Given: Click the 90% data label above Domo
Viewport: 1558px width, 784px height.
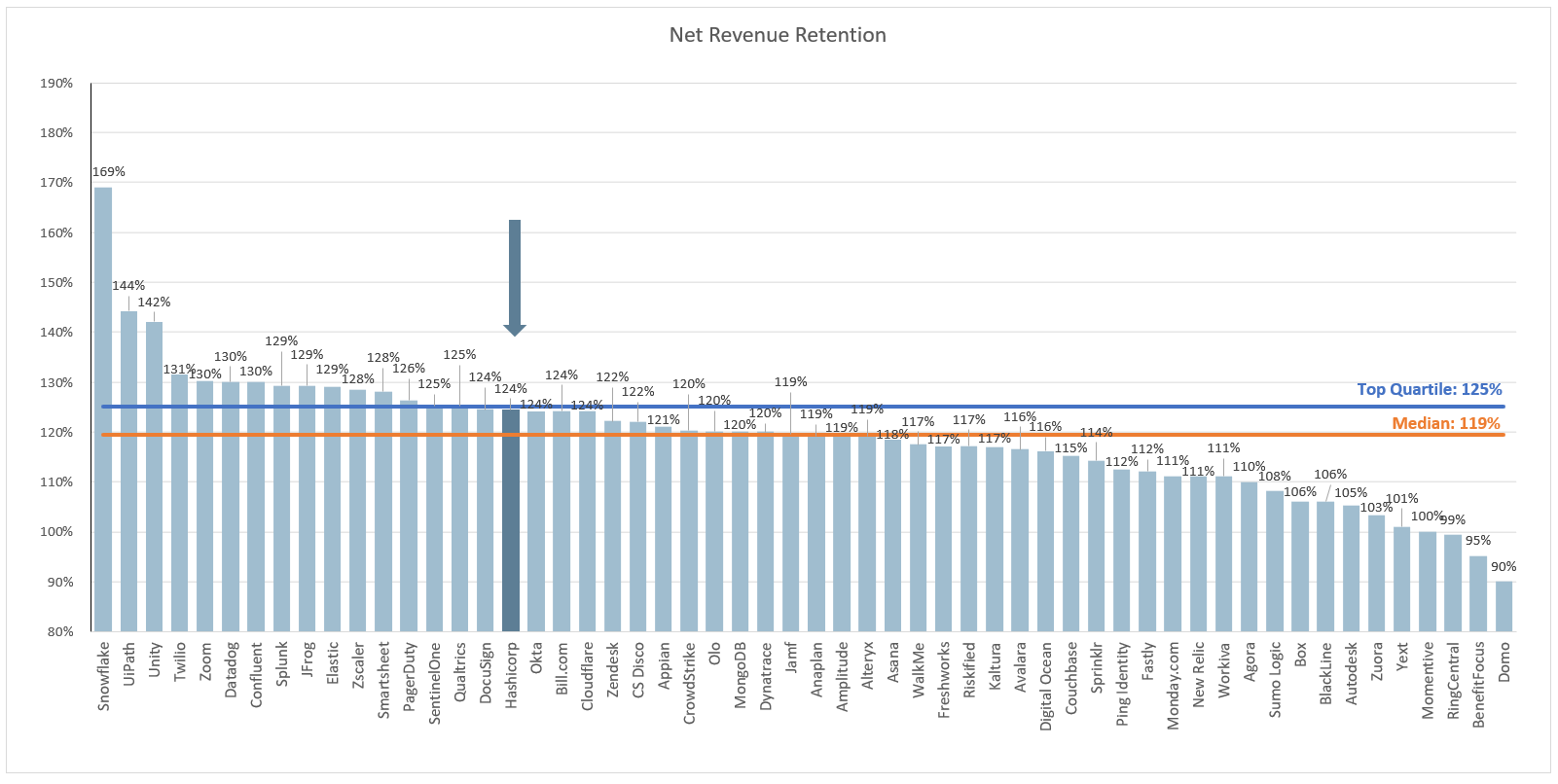Looking at the screenshot, I should (1504, 567).
